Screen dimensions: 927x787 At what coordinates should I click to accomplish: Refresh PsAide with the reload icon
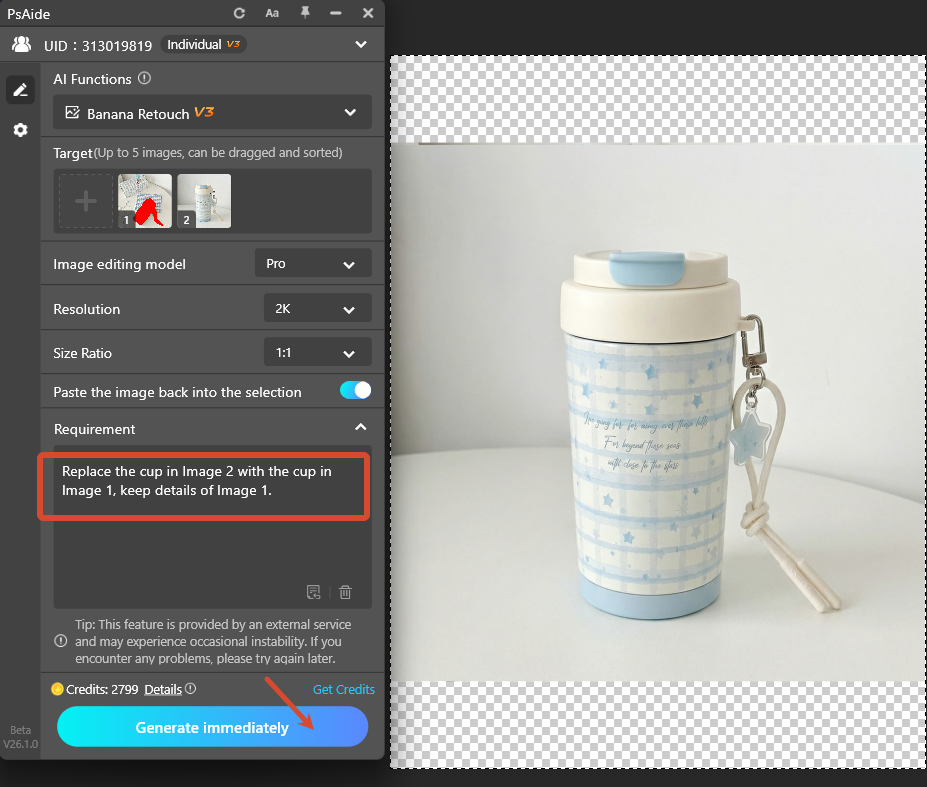pyautogui.click(x=238, y=13)
